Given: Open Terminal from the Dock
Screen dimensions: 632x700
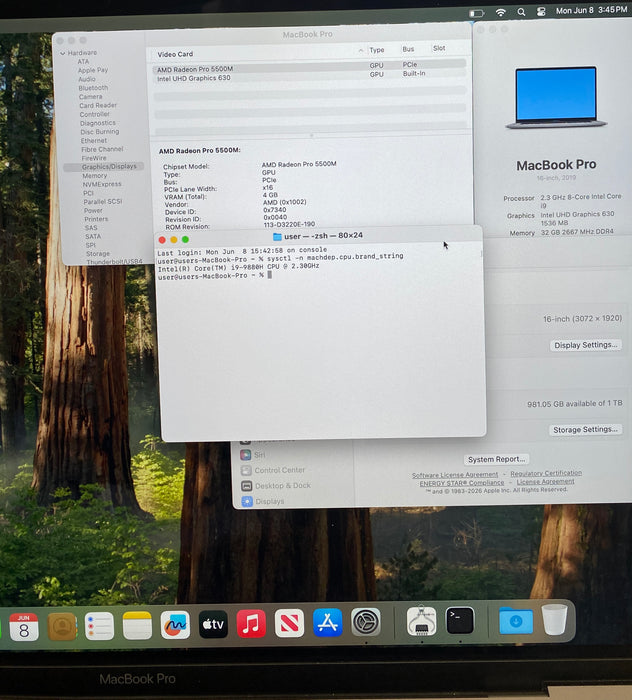Looking at the screenshot, I should [460, 620].
